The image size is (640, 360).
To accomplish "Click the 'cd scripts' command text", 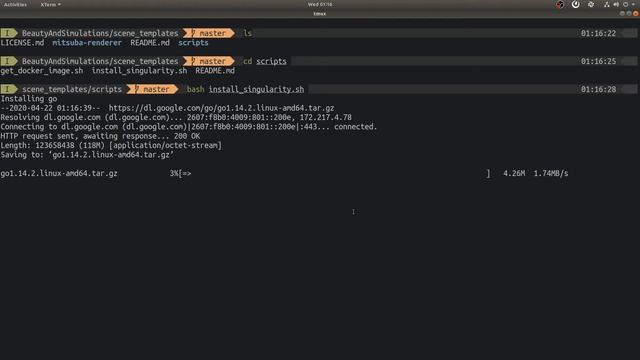I will [265, 61].
